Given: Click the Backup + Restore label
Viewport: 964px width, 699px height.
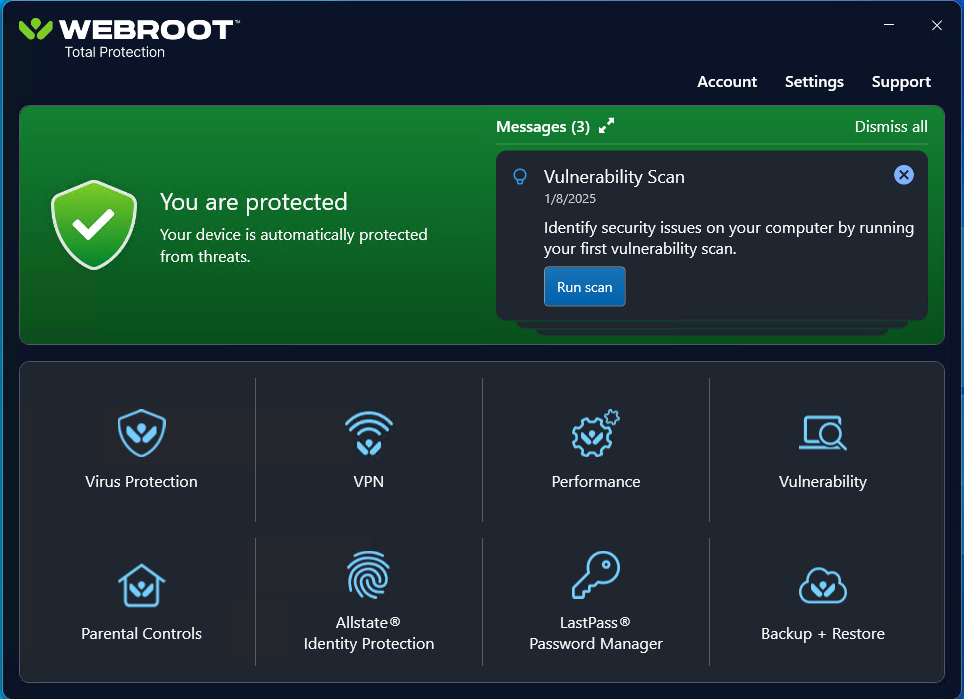Looking at the screenshot, I should tap(823, 634).
